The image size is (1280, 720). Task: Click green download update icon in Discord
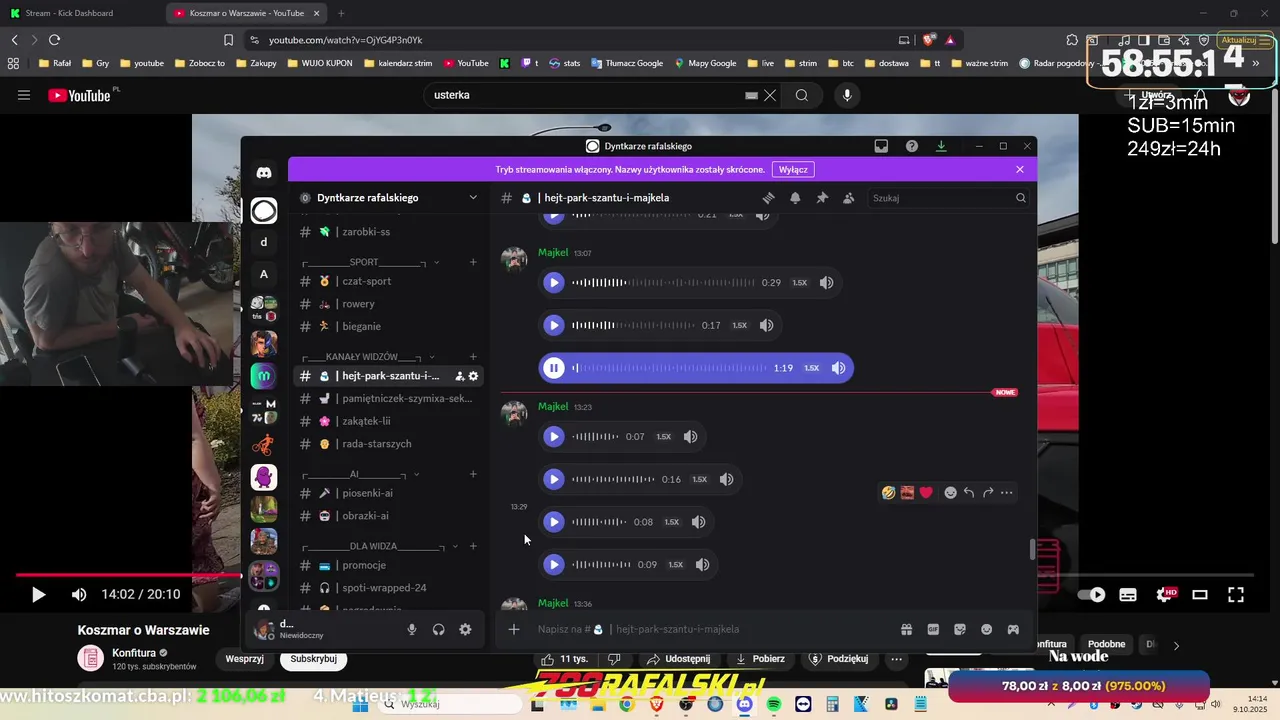pyautogui.click(x=941, y=146)
